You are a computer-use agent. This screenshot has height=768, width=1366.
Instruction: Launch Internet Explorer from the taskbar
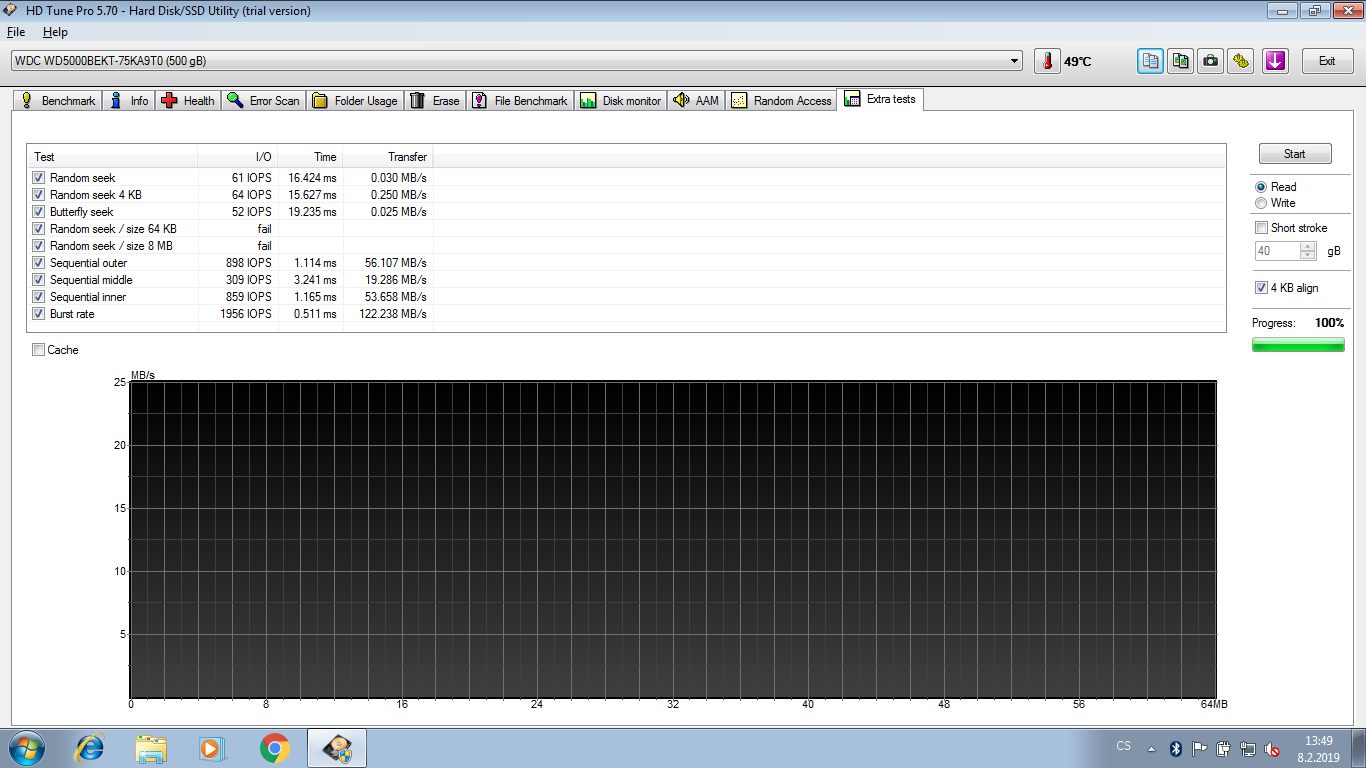point(91,748)
